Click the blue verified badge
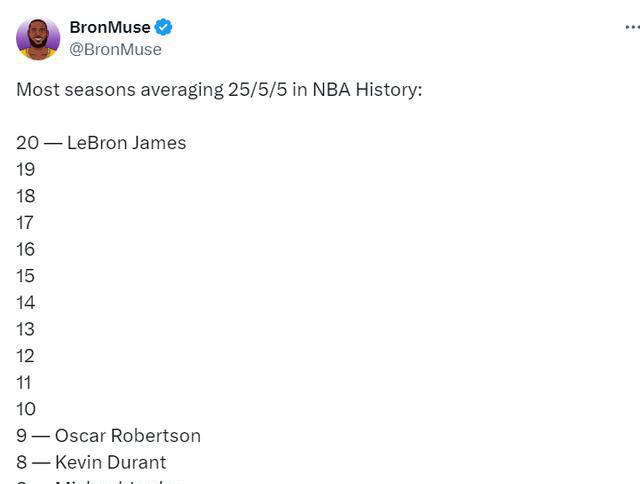Viewport: 640px width, 484px height. tap(164, 27)
